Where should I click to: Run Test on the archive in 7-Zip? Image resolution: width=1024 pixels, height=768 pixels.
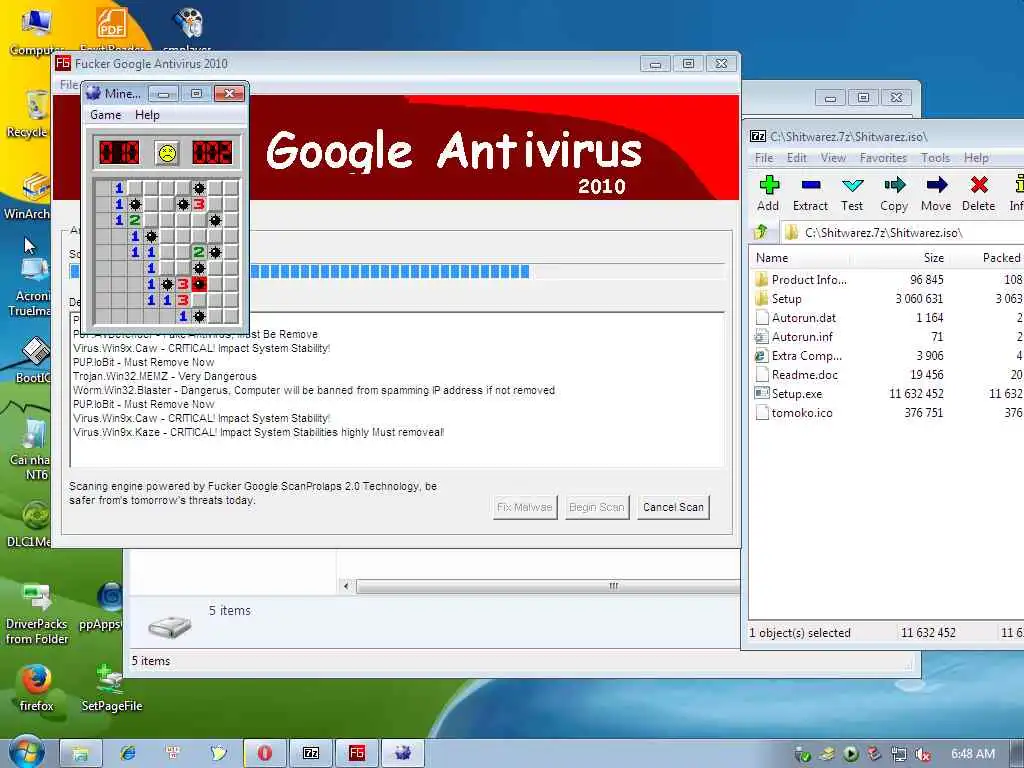pyautogui.click(x=852, y=193)
